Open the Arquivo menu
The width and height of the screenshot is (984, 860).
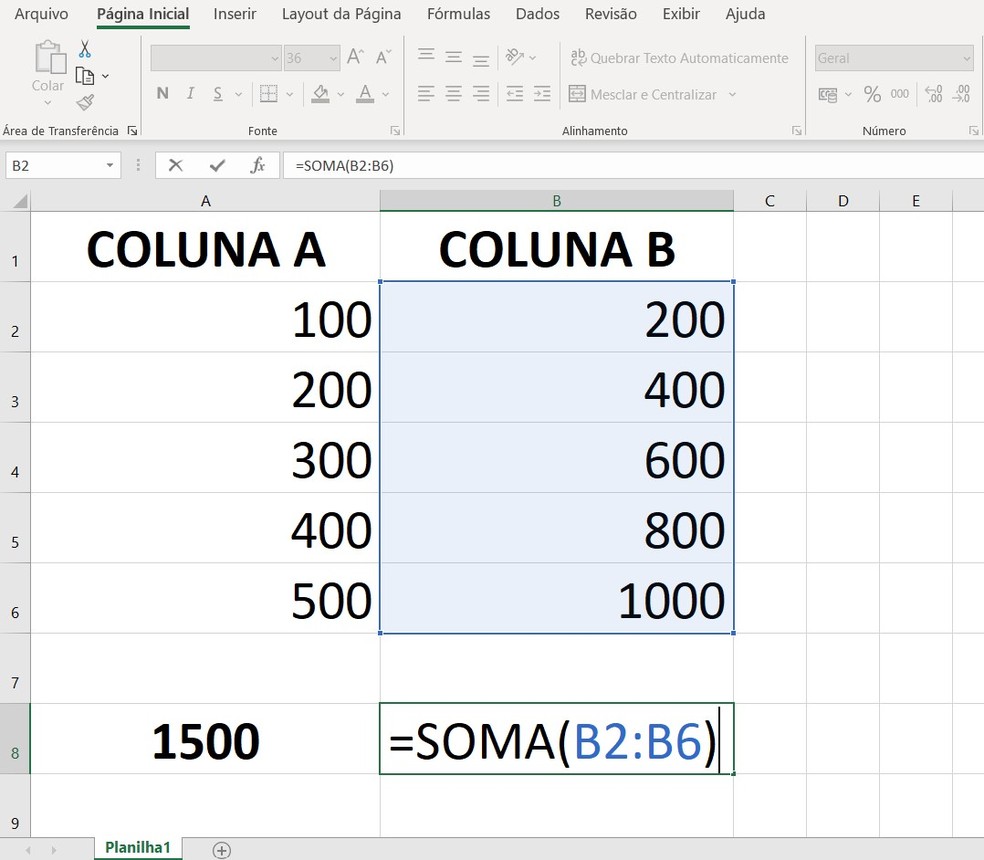(39, 14)
